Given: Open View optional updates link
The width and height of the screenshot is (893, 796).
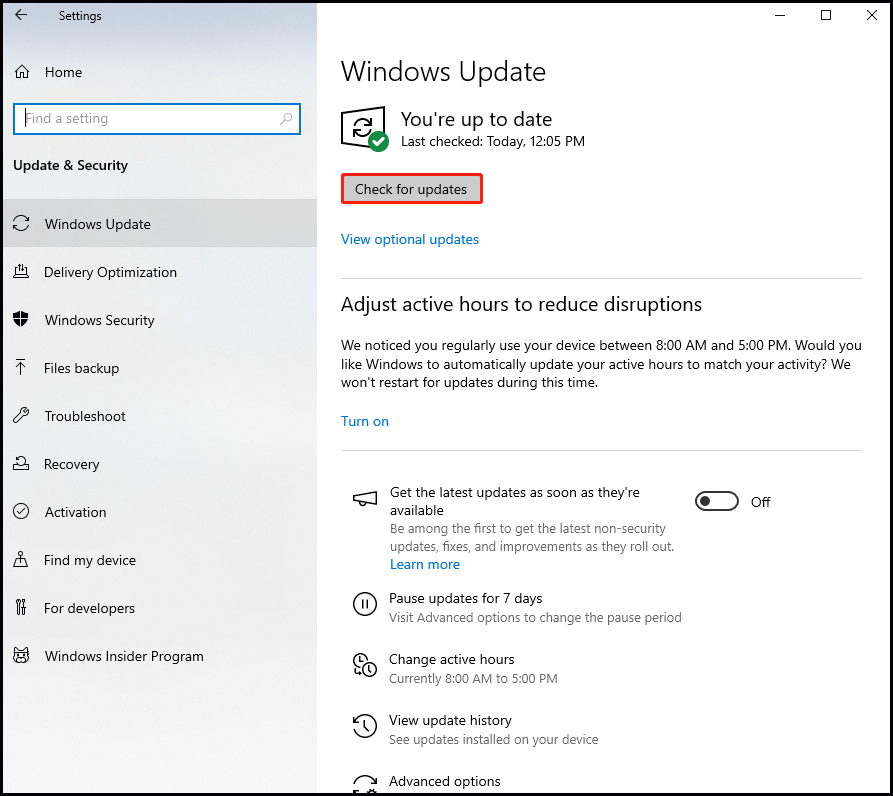Looking at the screenshot, I should click(409, 239).
